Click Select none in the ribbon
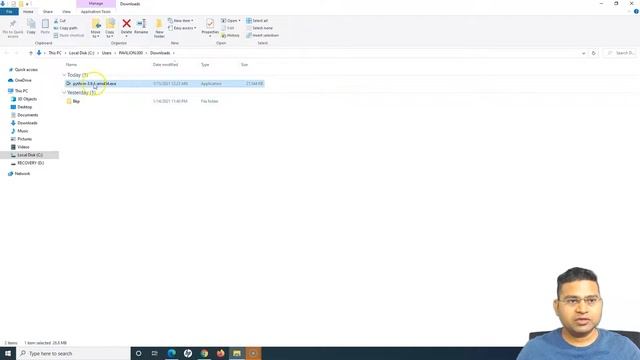The image size is (640, 360). pyautogui.click(x=260, y=28)
